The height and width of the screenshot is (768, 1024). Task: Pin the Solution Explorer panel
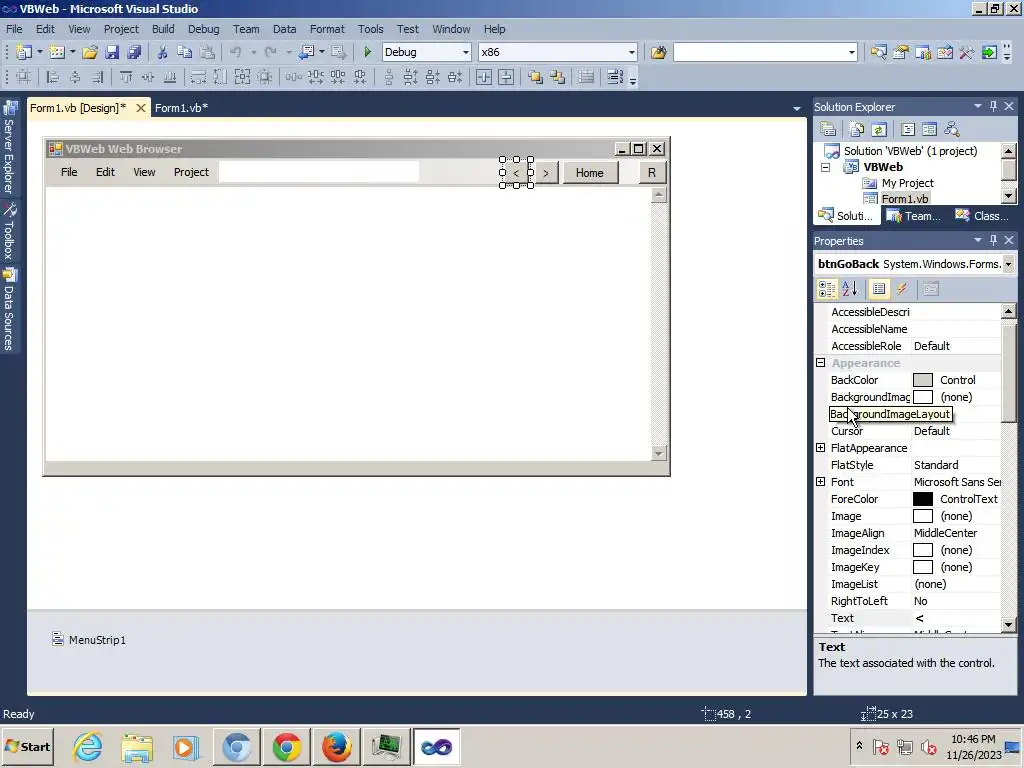coord(993,106)
